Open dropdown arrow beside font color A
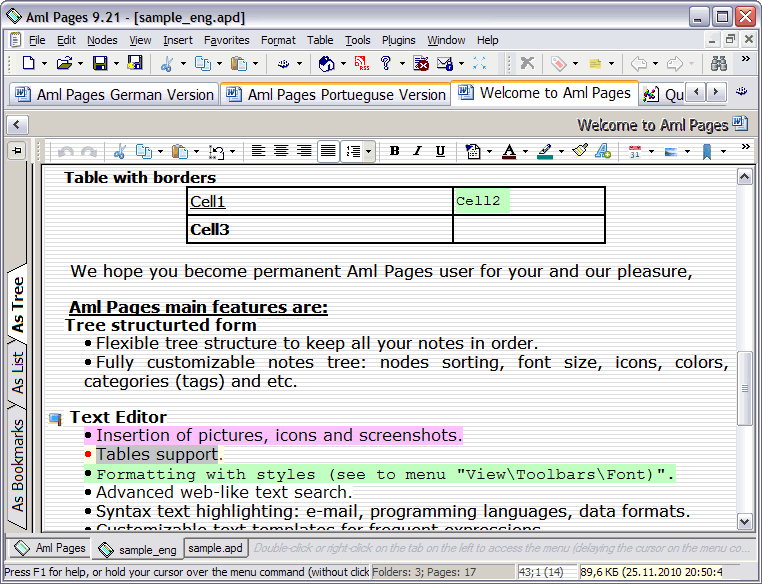 [525, 152]
